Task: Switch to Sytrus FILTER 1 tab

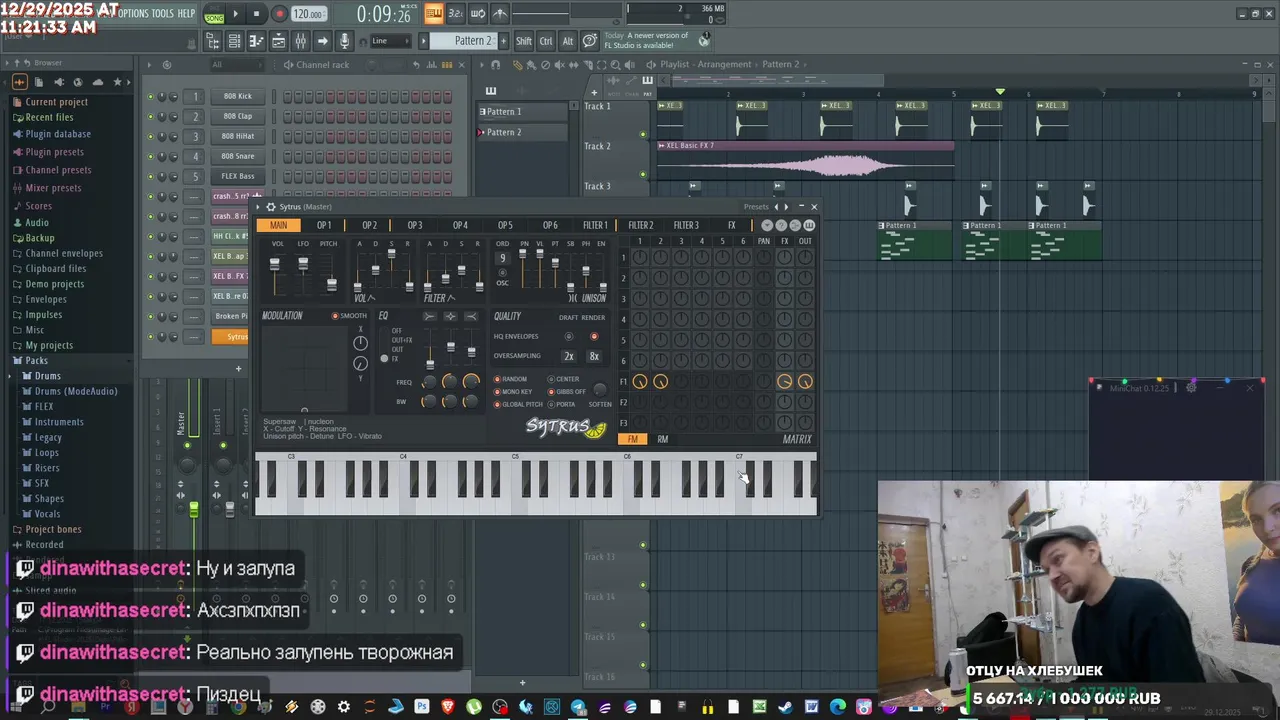Action: coord(595,226)
